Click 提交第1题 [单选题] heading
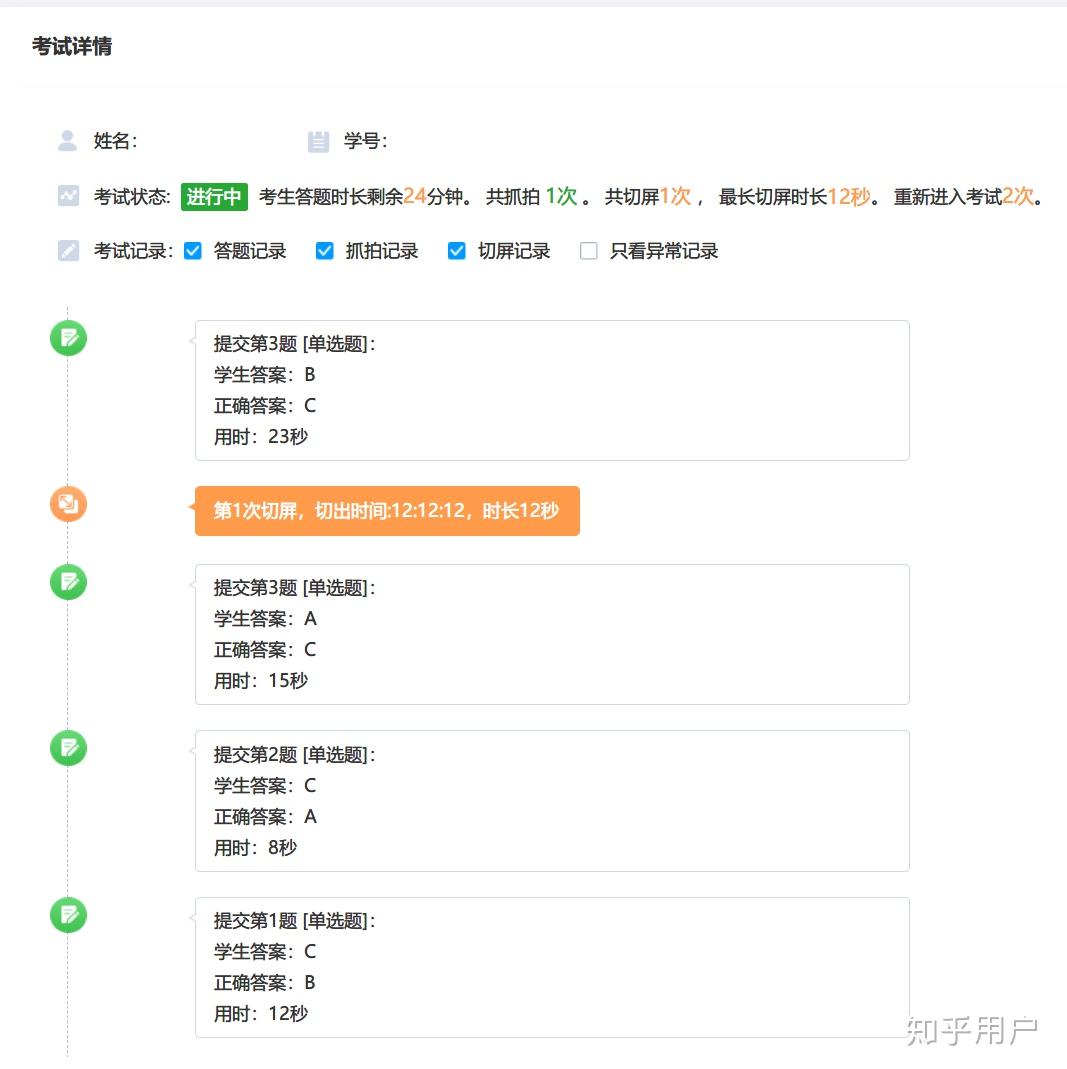 [295, 921]
